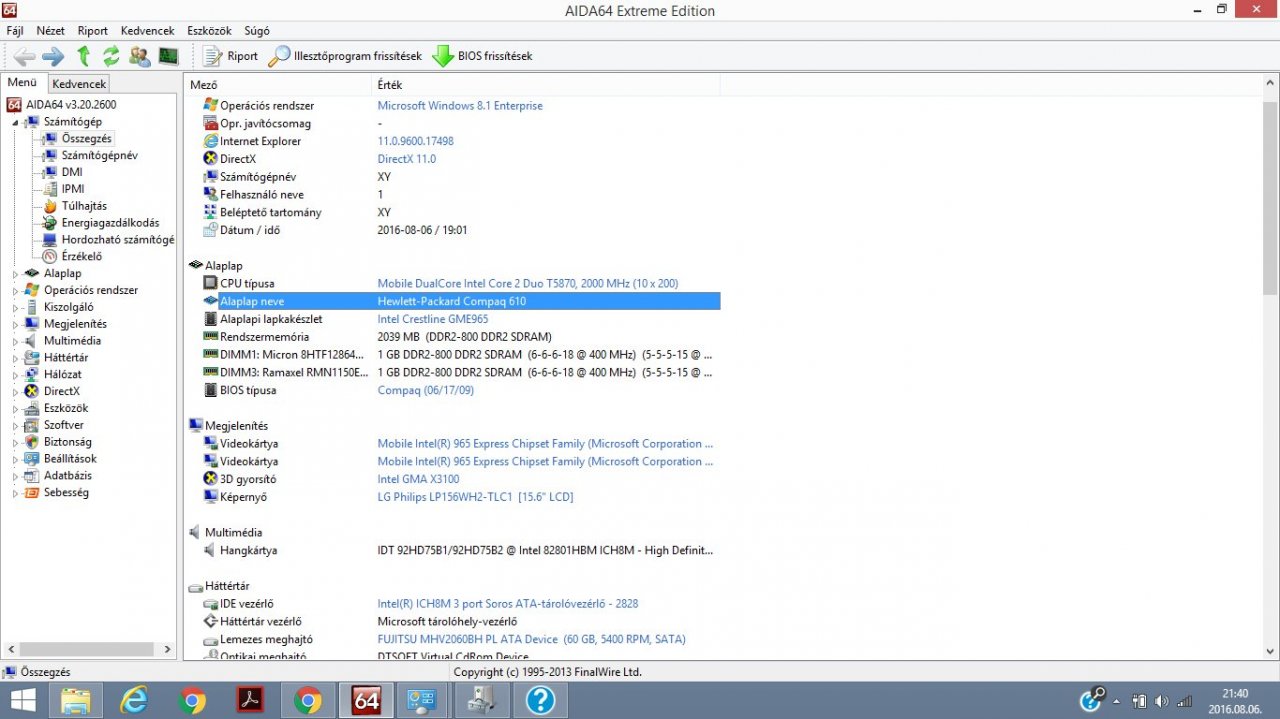
Task: Select AIDA64 v3.20.2600 root tree item
Action: (x=70, y=105)
